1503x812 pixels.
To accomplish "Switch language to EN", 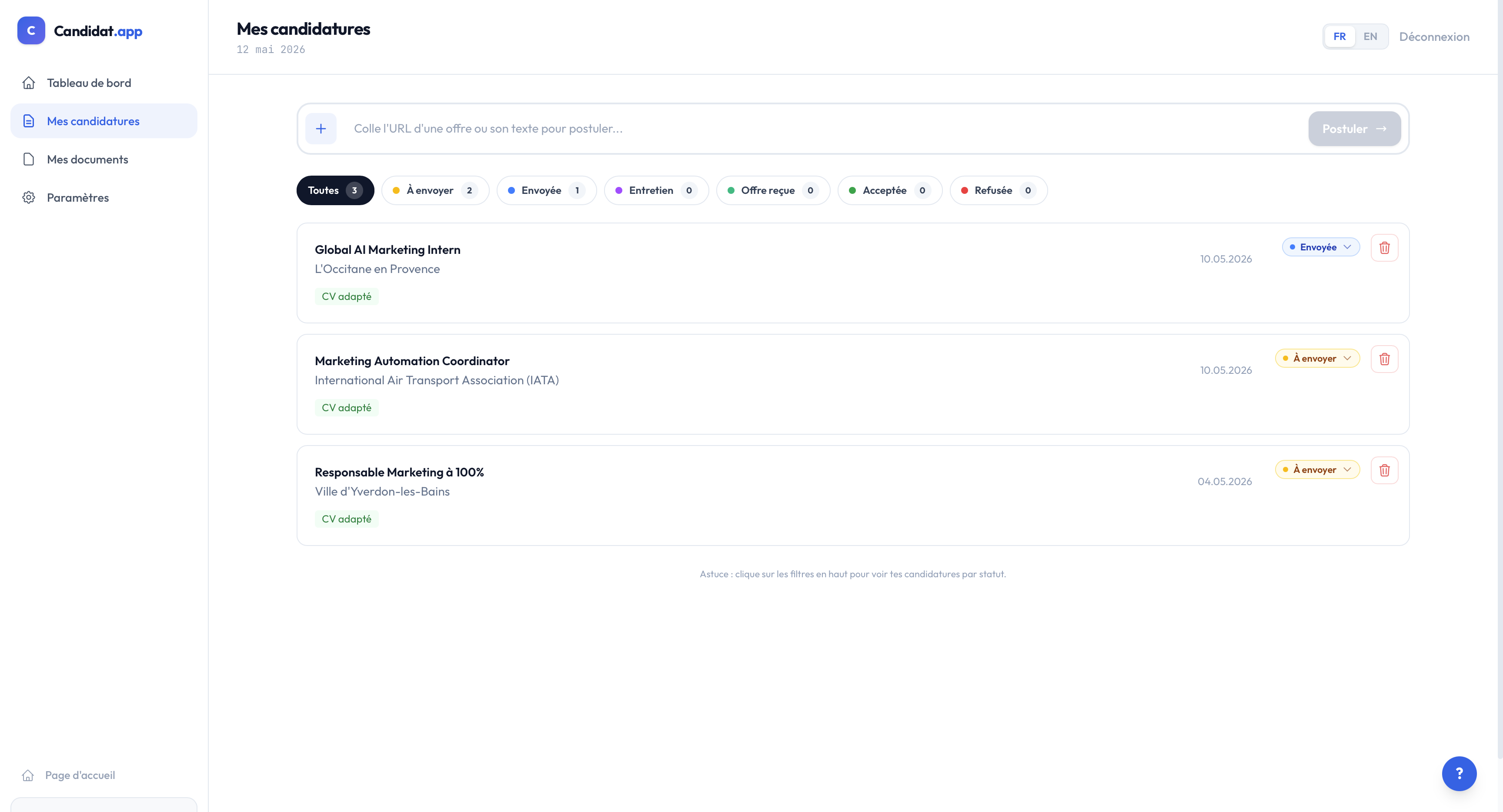I will (x=1370, y=36).
